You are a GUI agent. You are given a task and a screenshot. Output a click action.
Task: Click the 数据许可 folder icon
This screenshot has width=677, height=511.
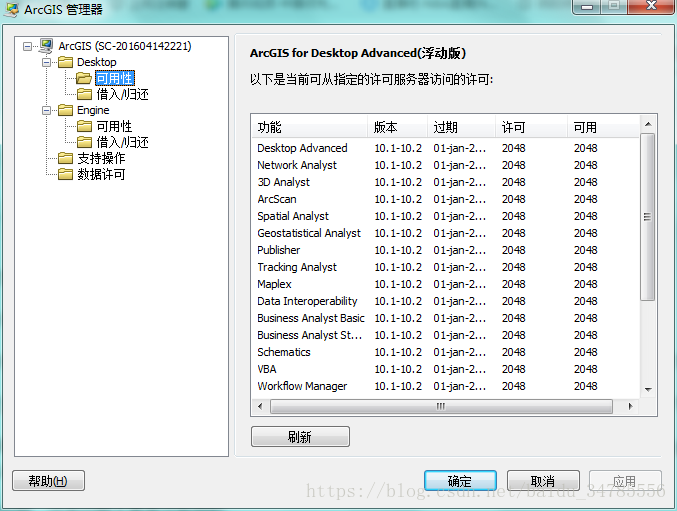[x=65, y=174]
